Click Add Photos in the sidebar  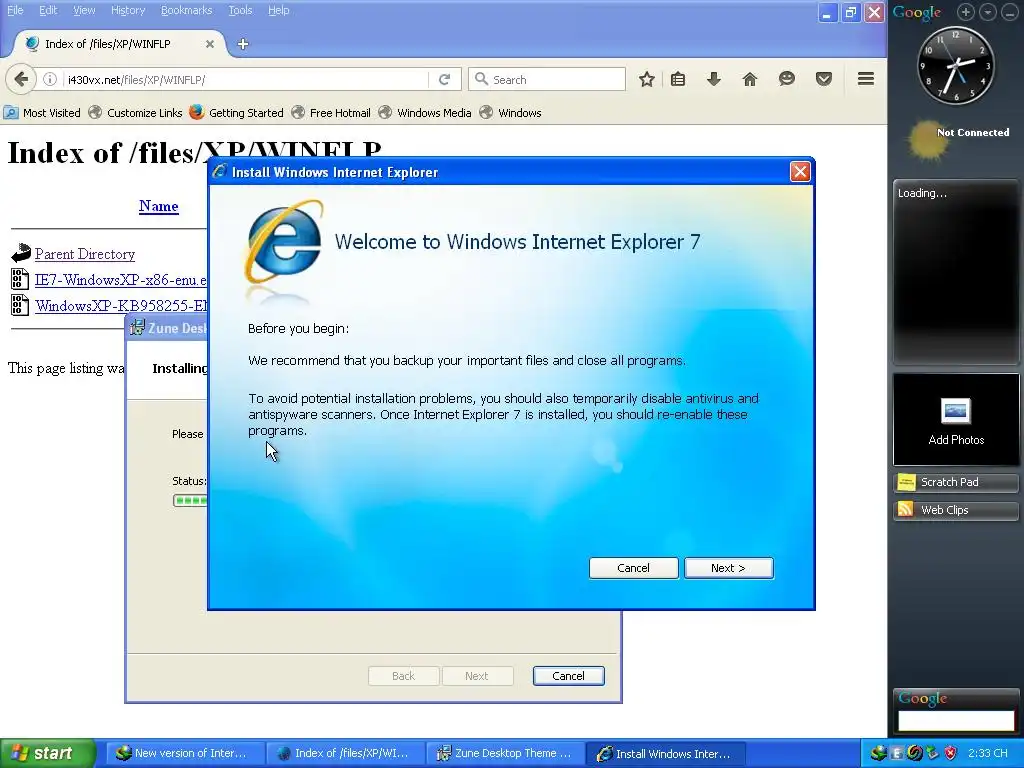coord(956,420)
